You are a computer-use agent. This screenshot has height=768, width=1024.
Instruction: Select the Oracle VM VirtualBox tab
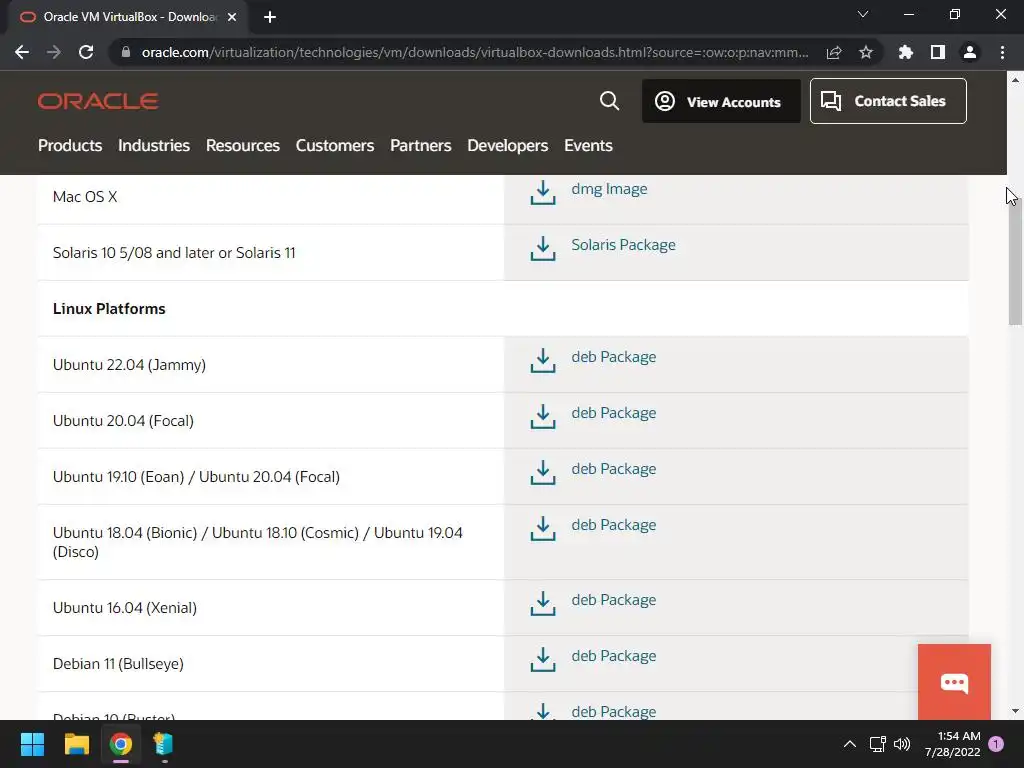pyautogui.click(x=128, y=17)
